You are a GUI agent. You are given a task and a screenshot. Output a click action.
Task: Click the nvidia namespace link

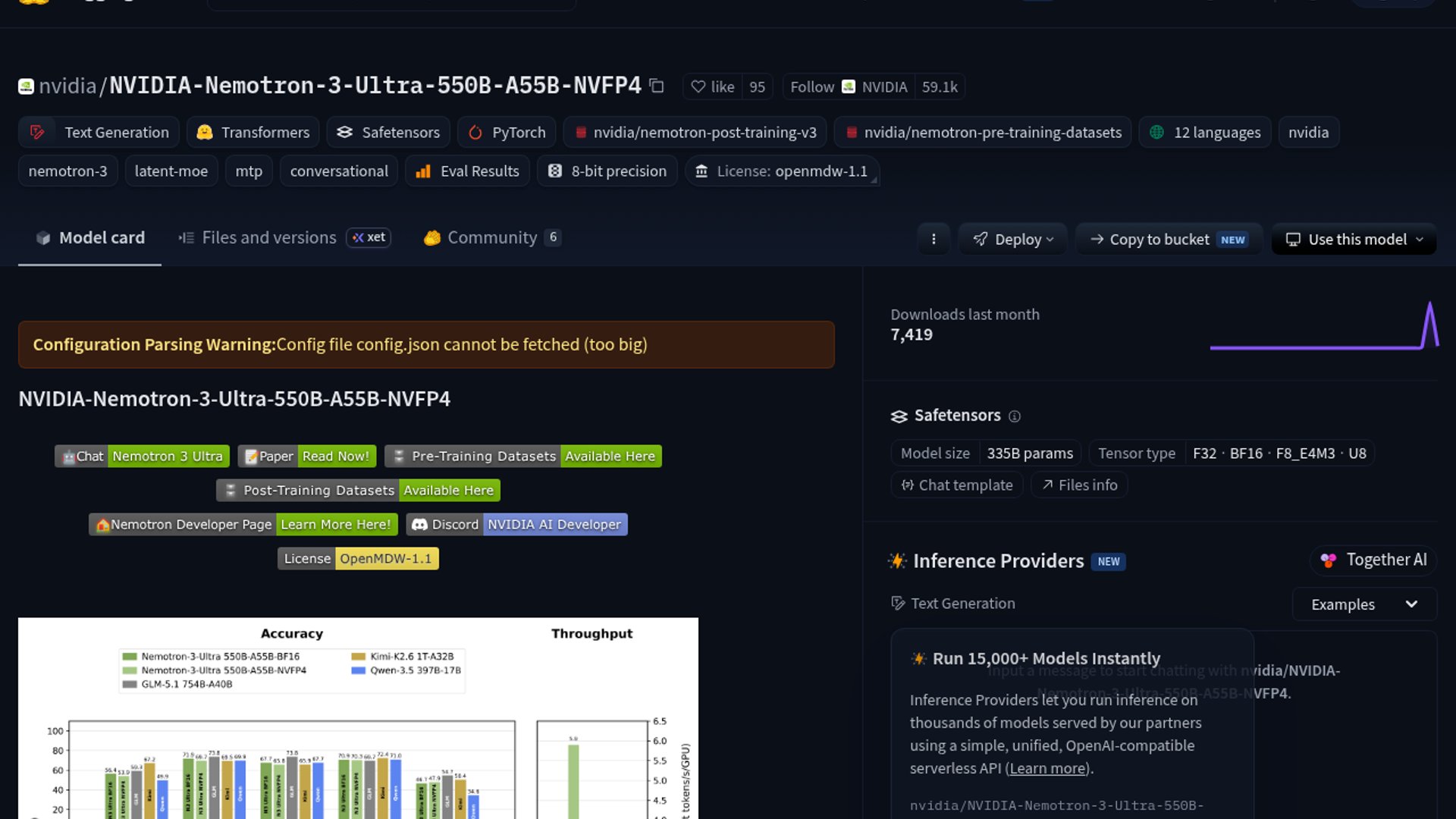coord(67,86)
